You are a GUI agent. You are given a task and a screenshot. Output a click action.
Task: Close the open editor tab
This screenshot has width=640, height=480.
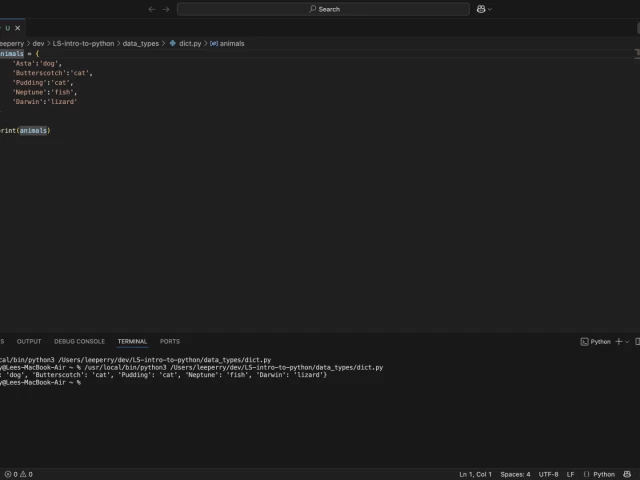tap(18, 28)
